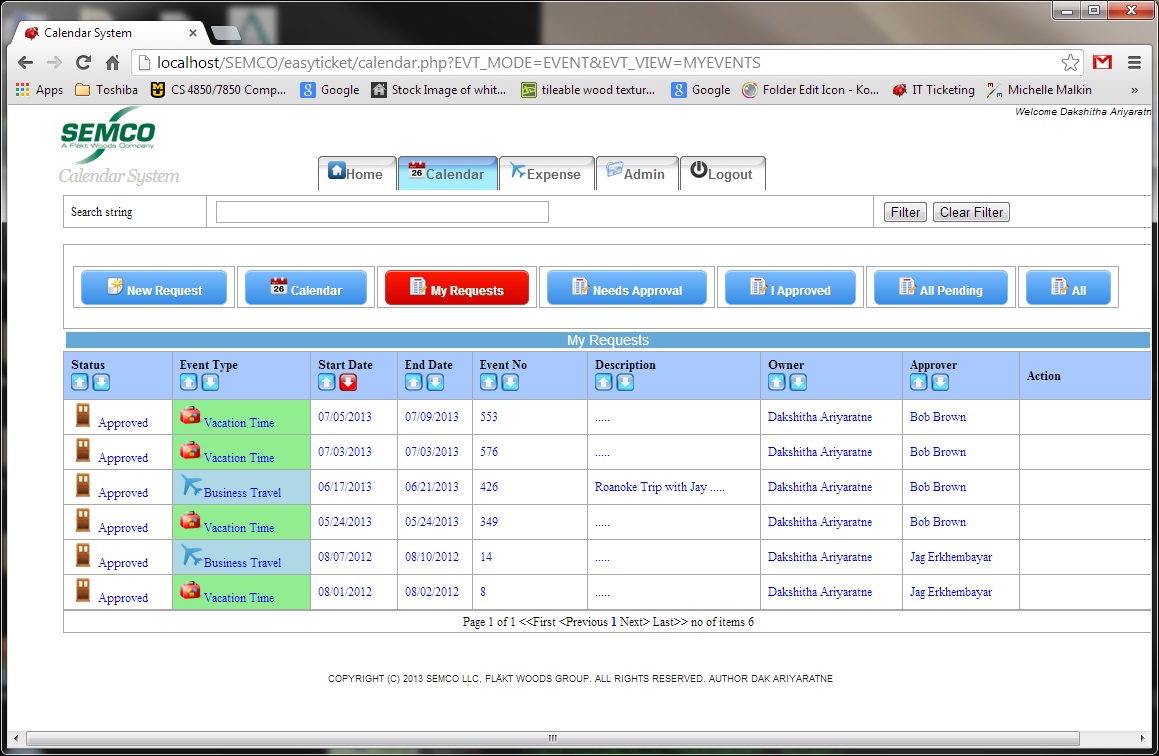Click the browser reload button
The height and width of the screenshot is (756, 1159).
click(84, 62)
